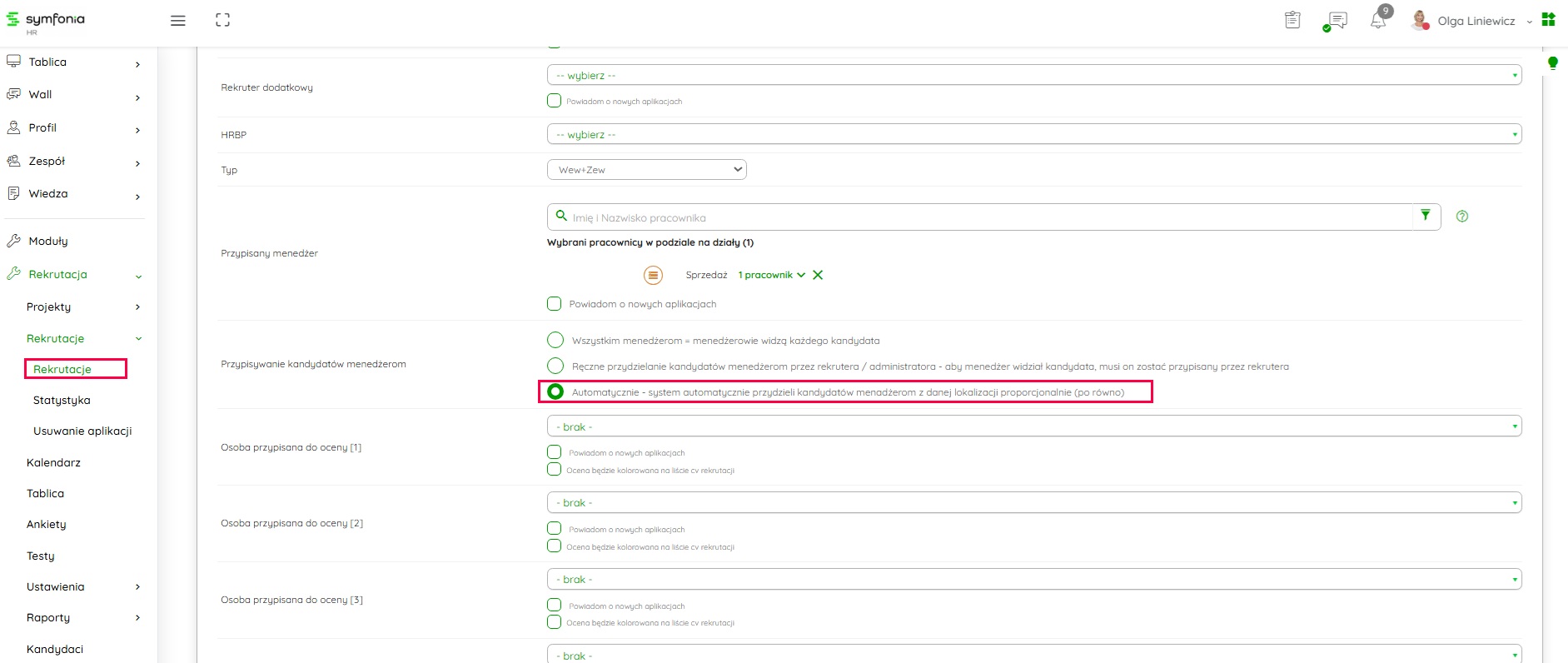
Task: Click the help question mark icon
Action: point(1462,217)
